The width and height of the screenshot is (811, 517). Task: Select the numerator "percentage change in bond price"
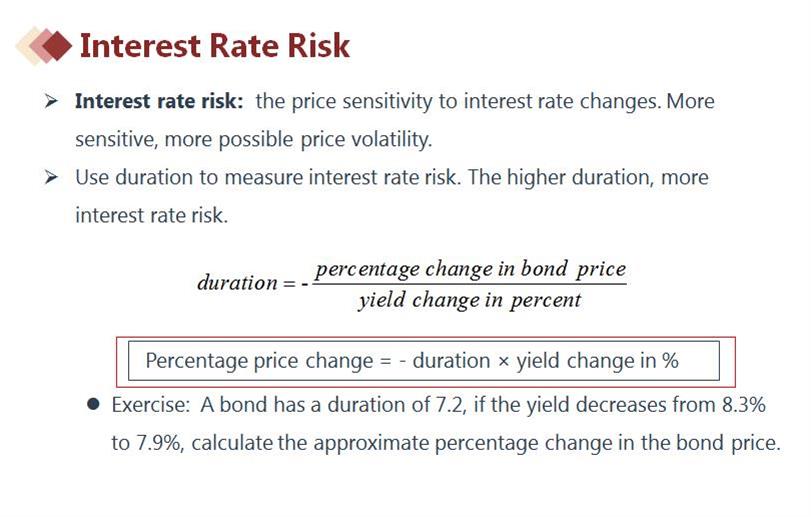coord(470,269)
